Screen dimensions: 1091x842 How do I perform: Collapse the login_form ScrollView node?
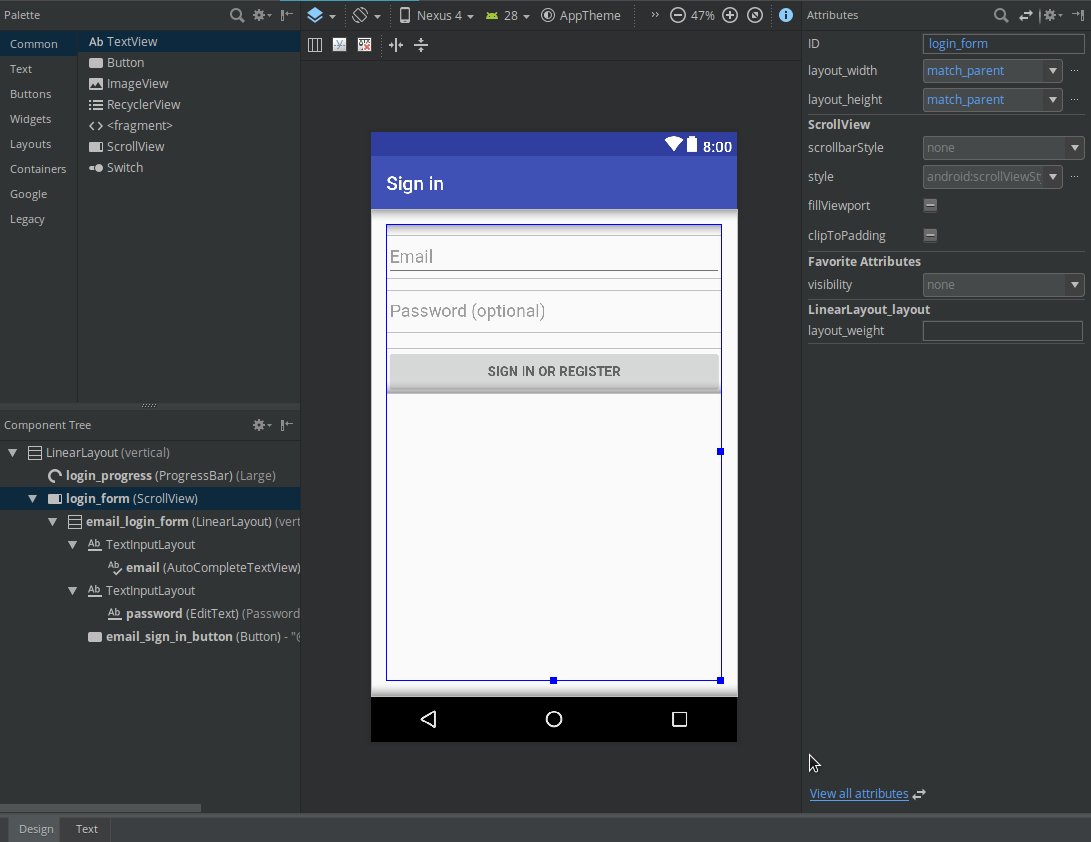[33, 498]
